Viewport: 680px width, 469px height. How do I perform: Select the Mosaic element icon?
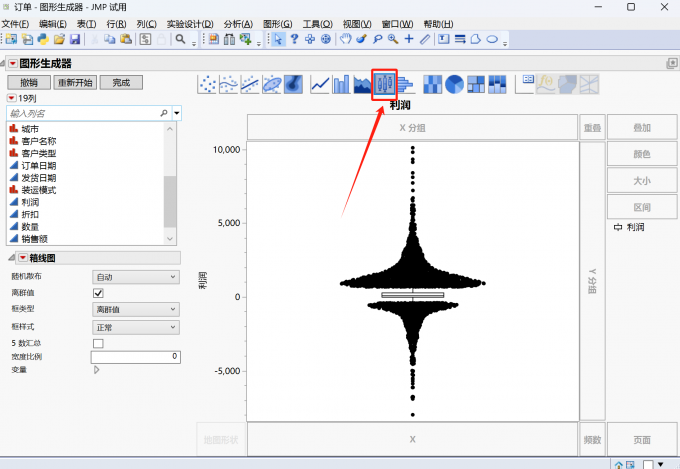click(x=497, y=84)
